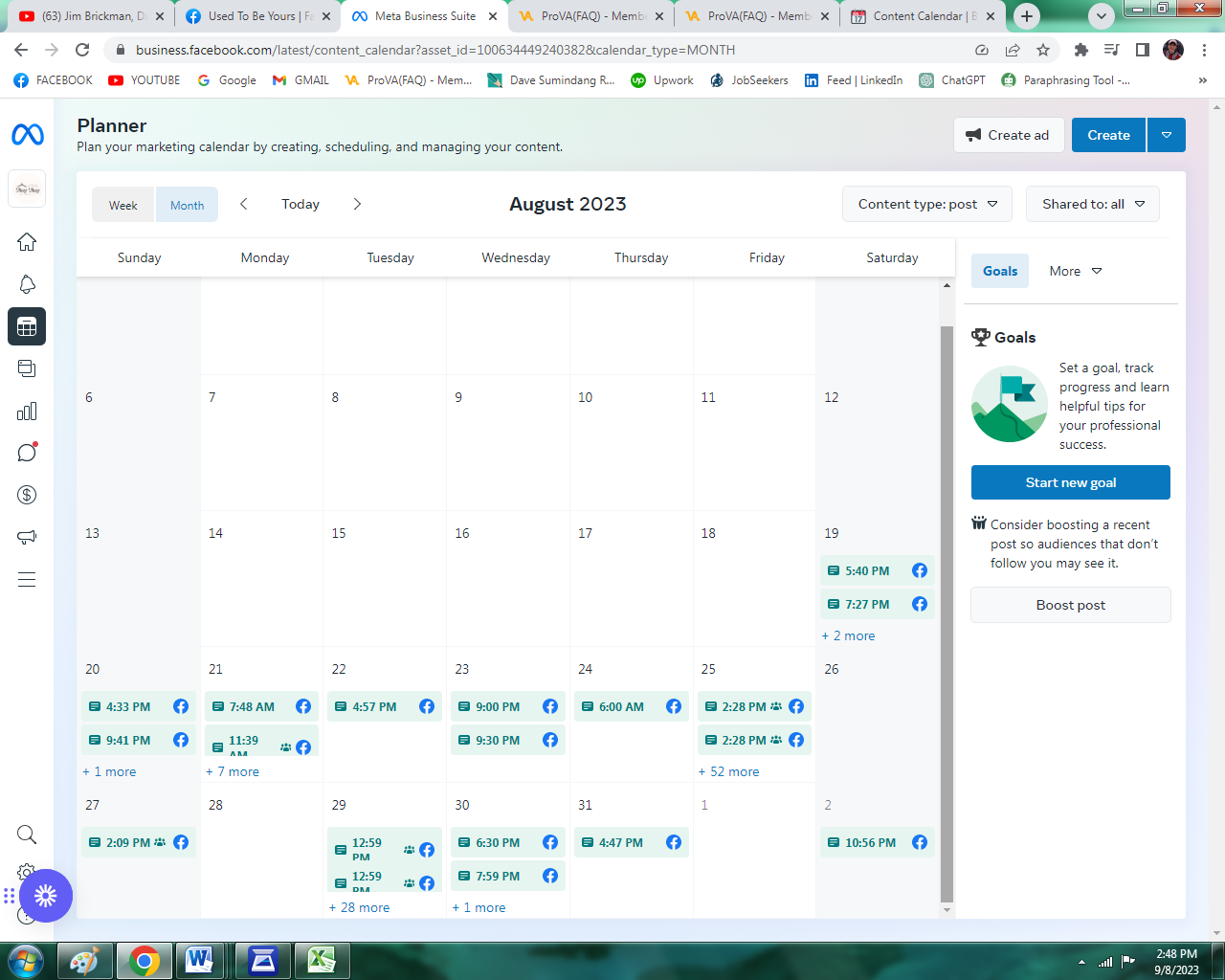Open the GMAIL bookmark

pyautogui.click(x=301, y=80)
